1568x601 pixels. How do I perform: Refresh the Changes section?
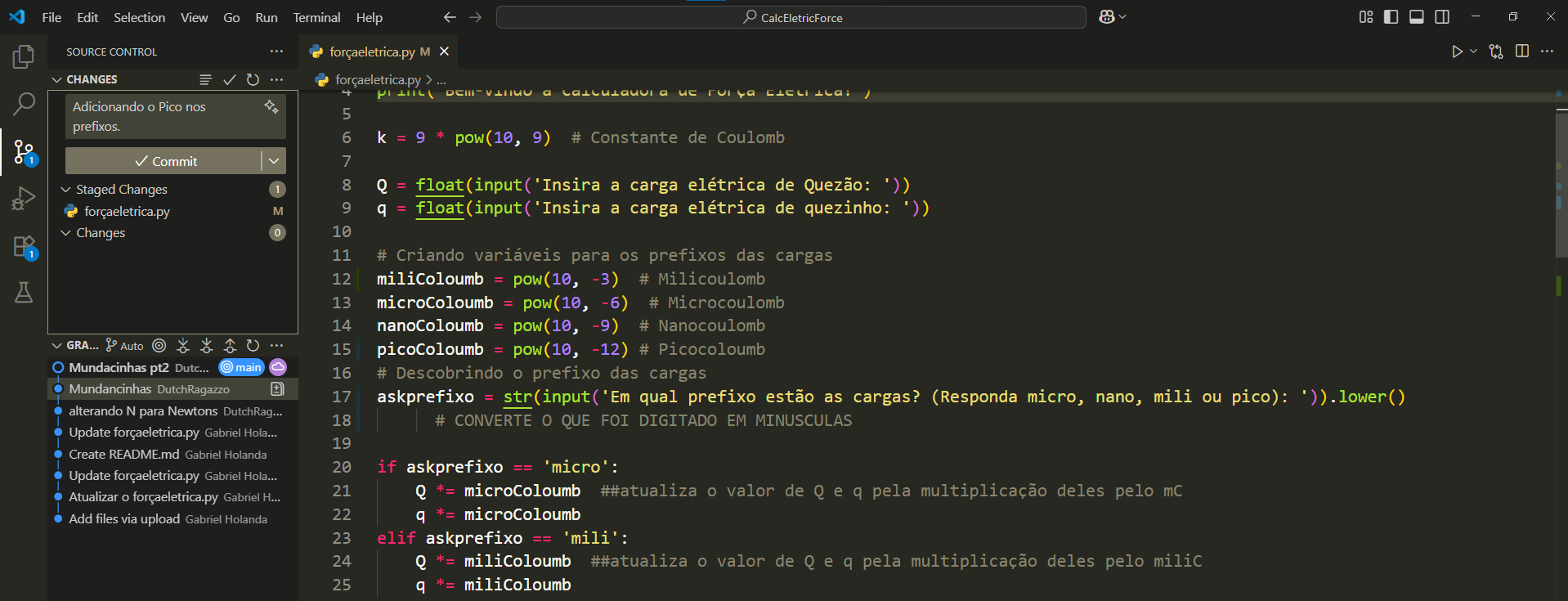253,79
